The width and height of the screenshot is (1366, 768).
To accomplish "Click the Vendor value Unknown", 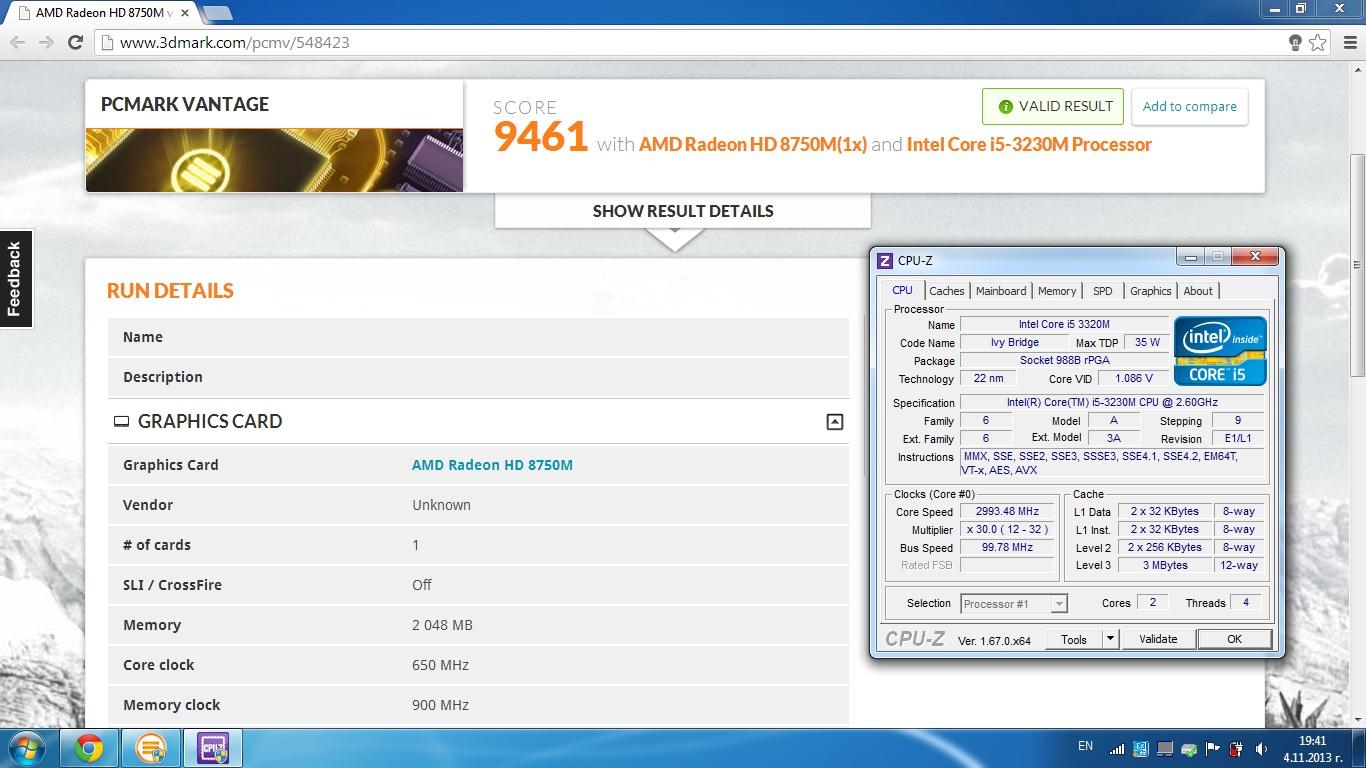I will pos(441,505).
